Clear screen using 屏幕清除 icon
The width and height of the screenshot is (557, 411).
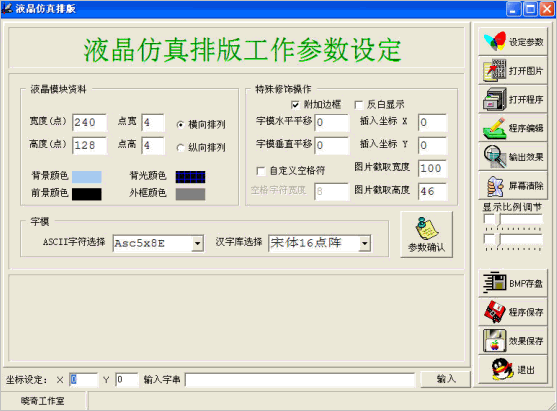click(513, 185)
